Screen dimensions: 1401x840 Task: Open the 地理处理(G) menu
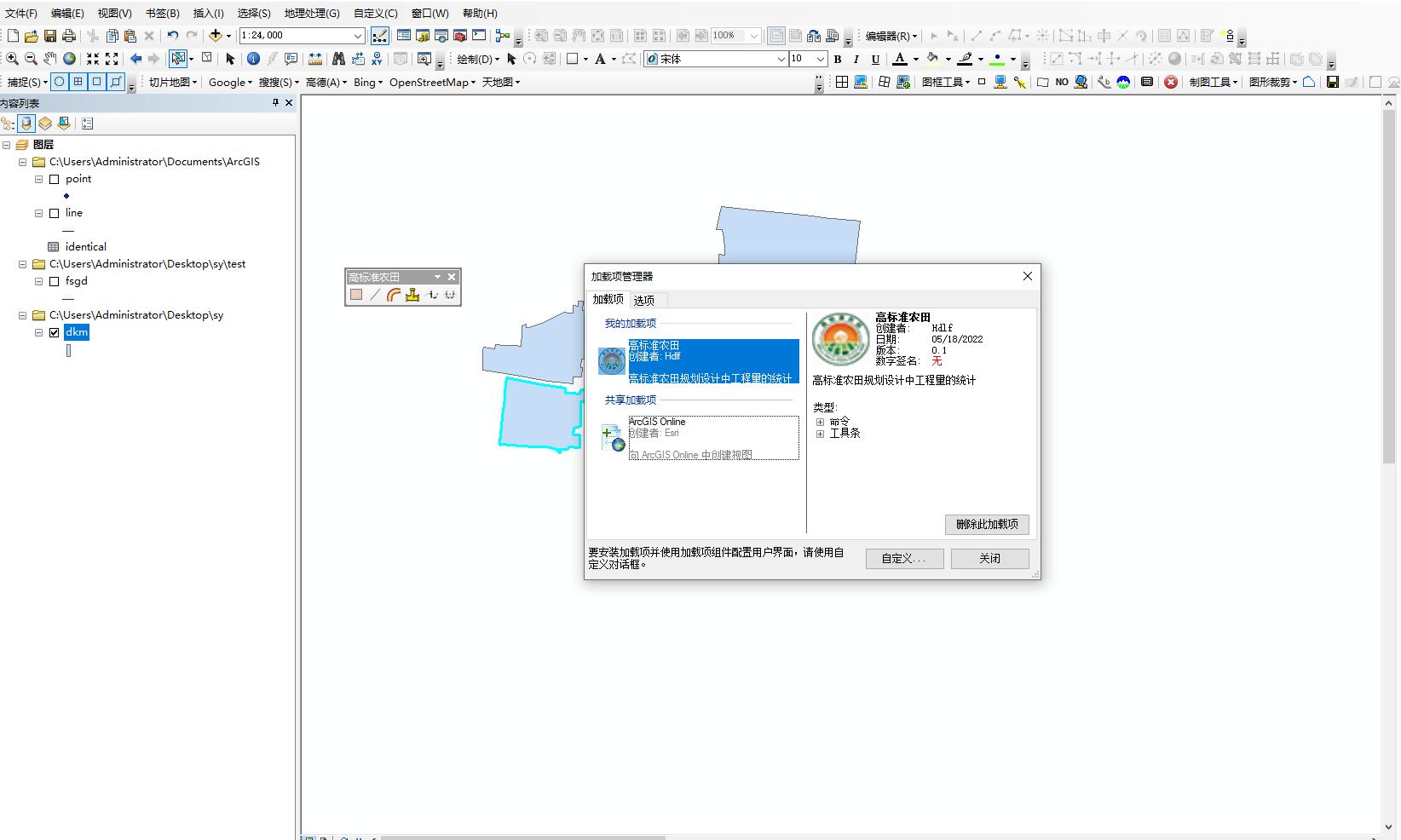point(312,13)
